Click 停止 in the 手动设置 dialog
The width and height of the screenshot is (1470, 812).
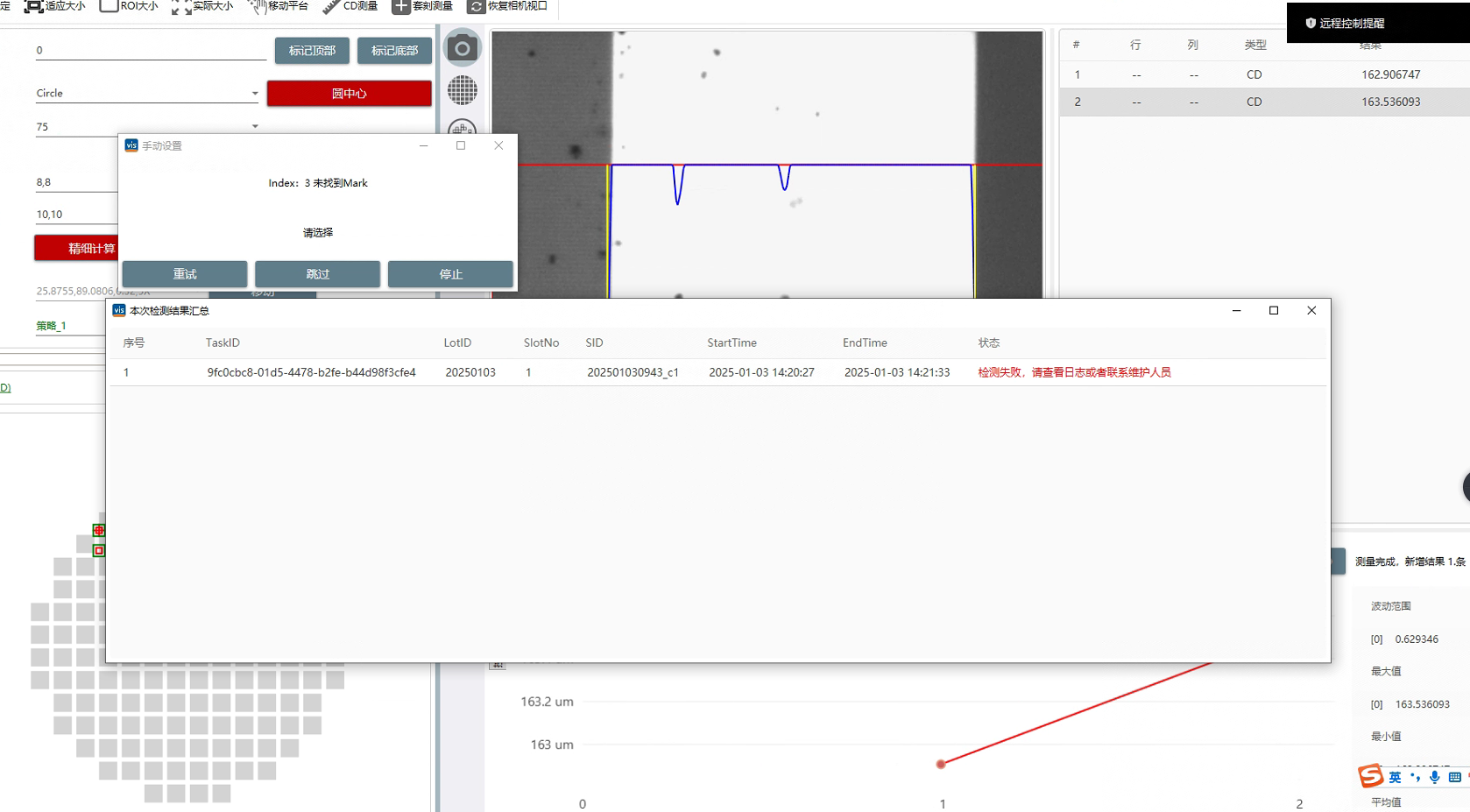coord(450,274)
